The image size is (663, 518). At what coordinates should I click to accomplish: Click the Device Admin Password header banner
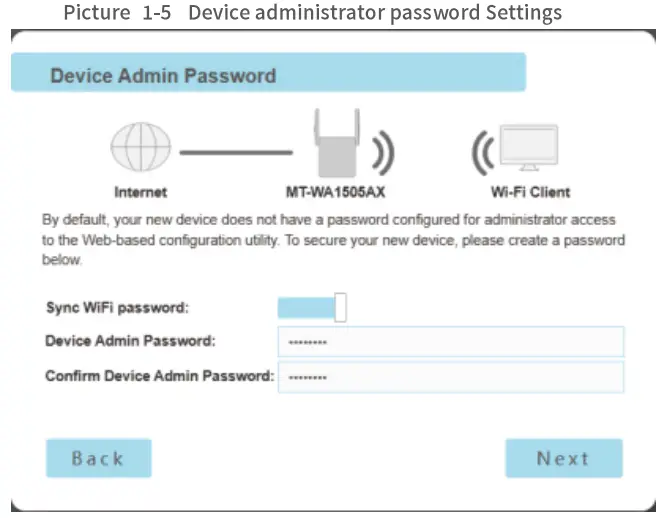tap(268, 75)
